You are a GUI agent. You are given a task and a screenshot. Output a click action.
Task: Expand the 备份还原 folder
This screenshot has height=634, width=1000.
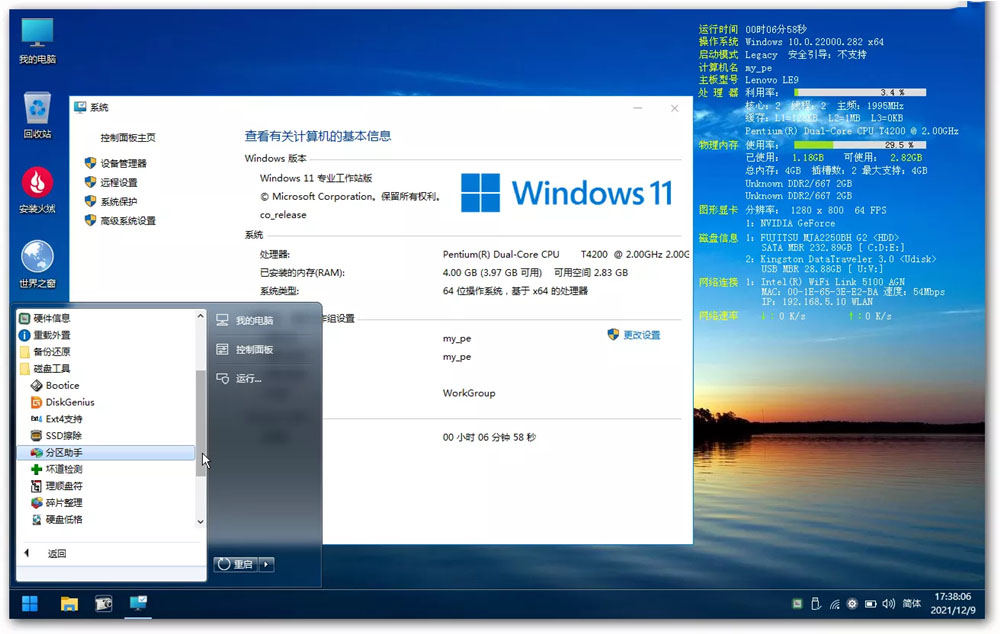click(45, 351)
